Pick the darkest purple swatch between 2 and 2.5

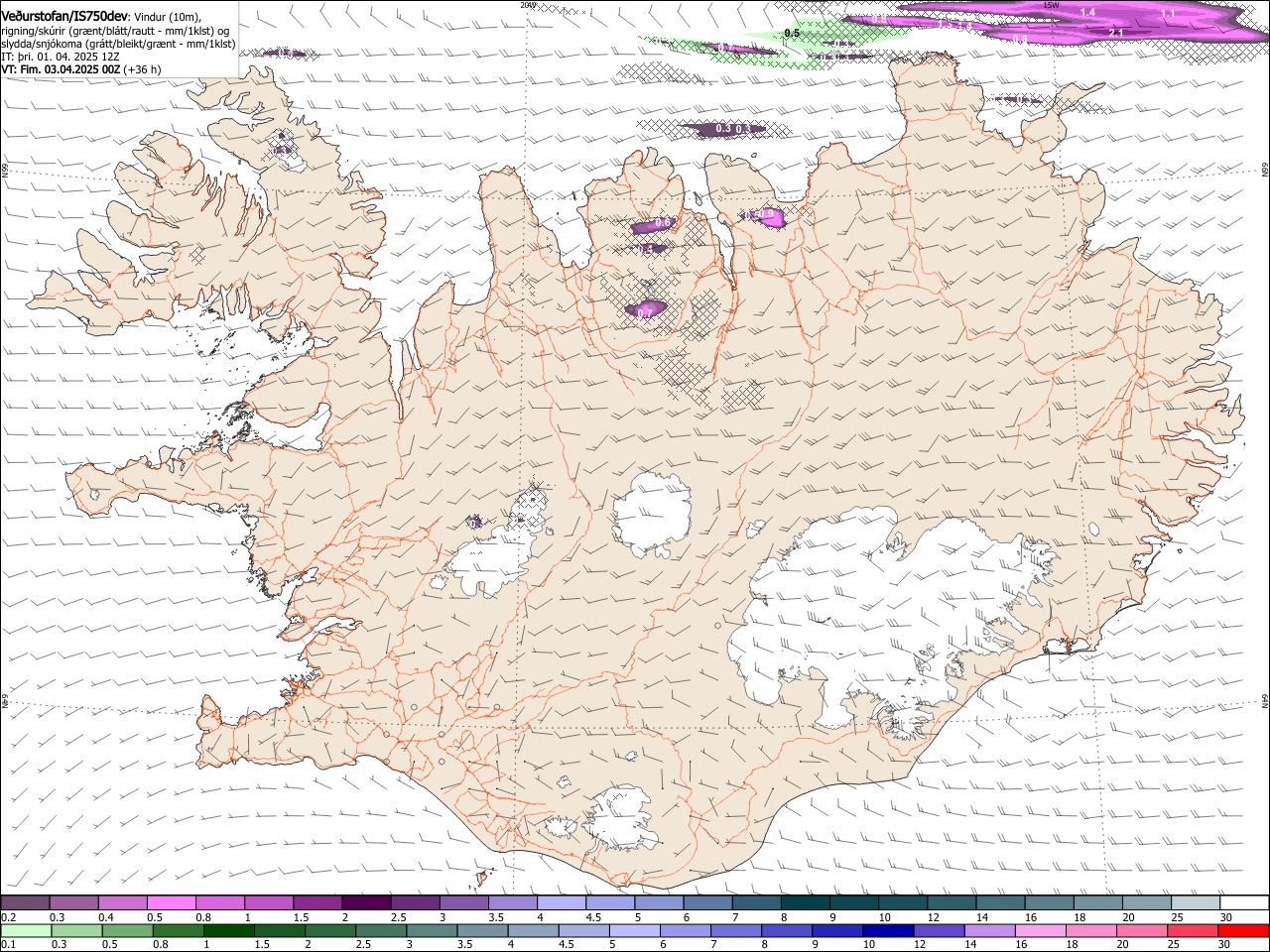pyautogui.click(x=365, y=903)
